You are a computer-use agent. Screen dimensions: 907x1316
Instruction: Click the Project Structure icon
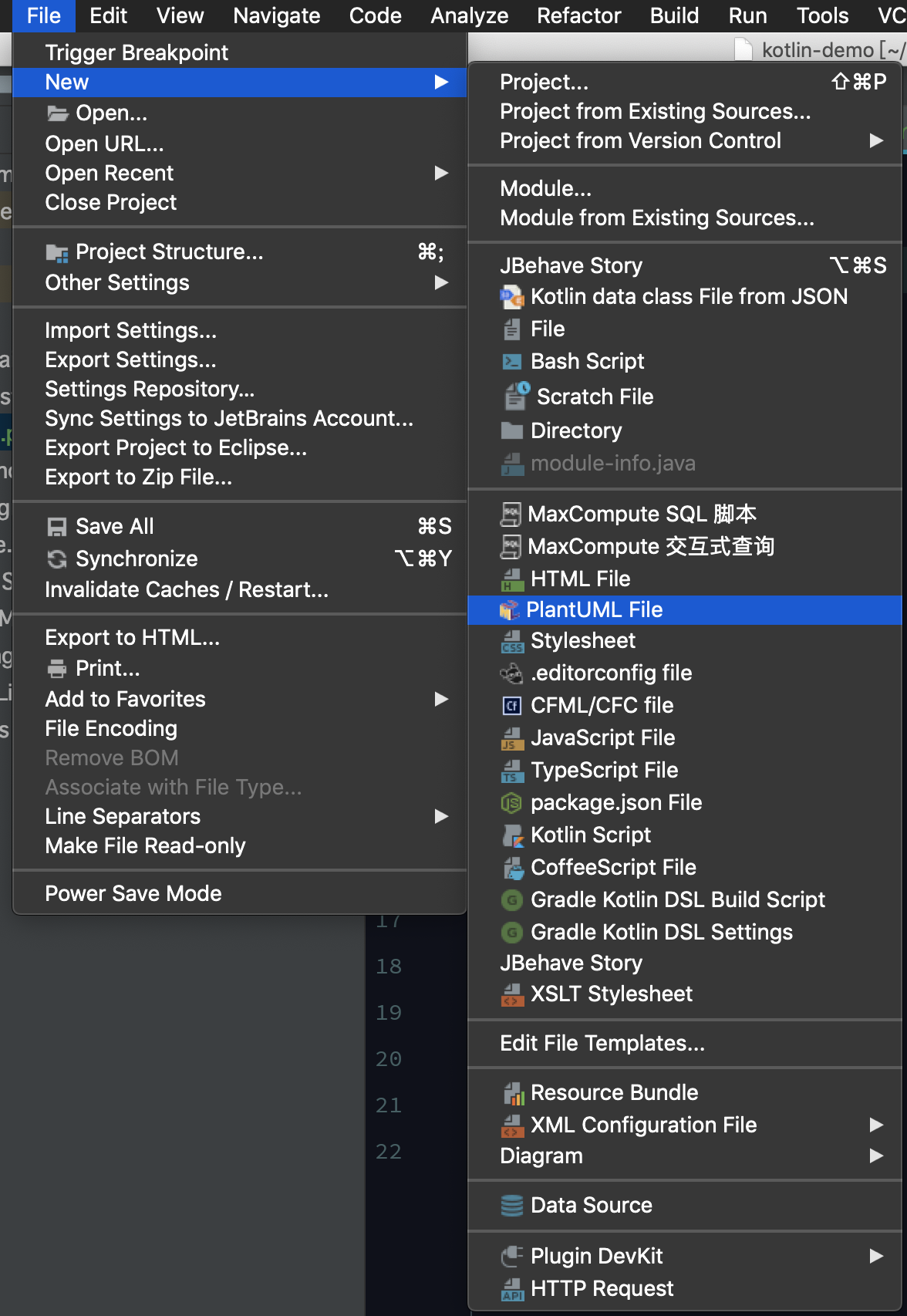pyautogui.click(x=56, y=253)
